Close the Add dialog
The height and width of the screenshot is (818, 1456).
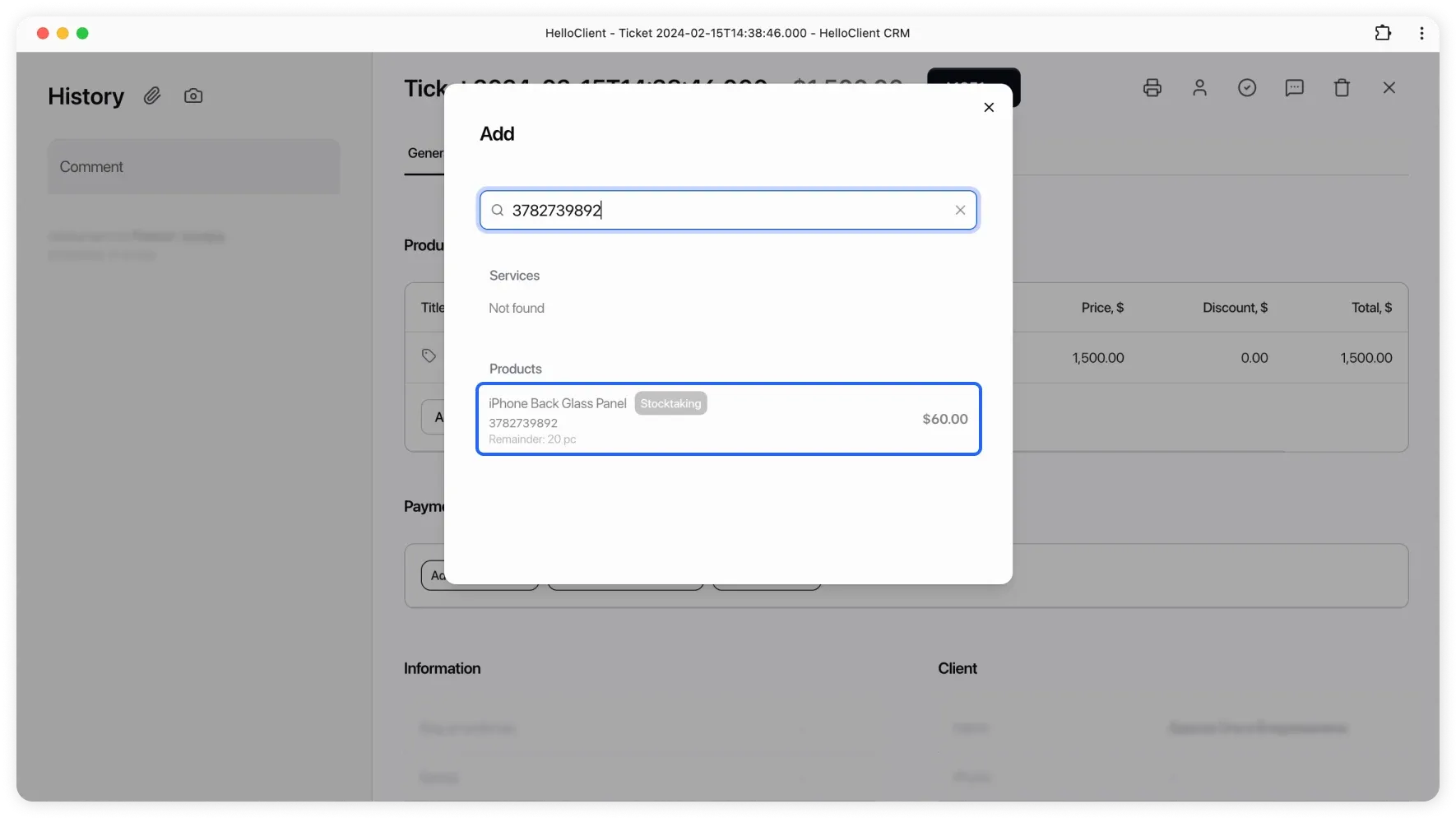tap(989, 108)
